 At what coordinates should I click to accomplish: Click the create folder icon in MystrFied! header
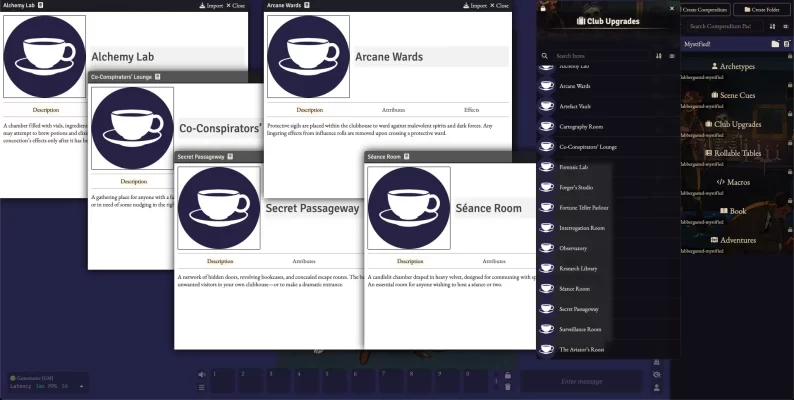pos(774,45)
